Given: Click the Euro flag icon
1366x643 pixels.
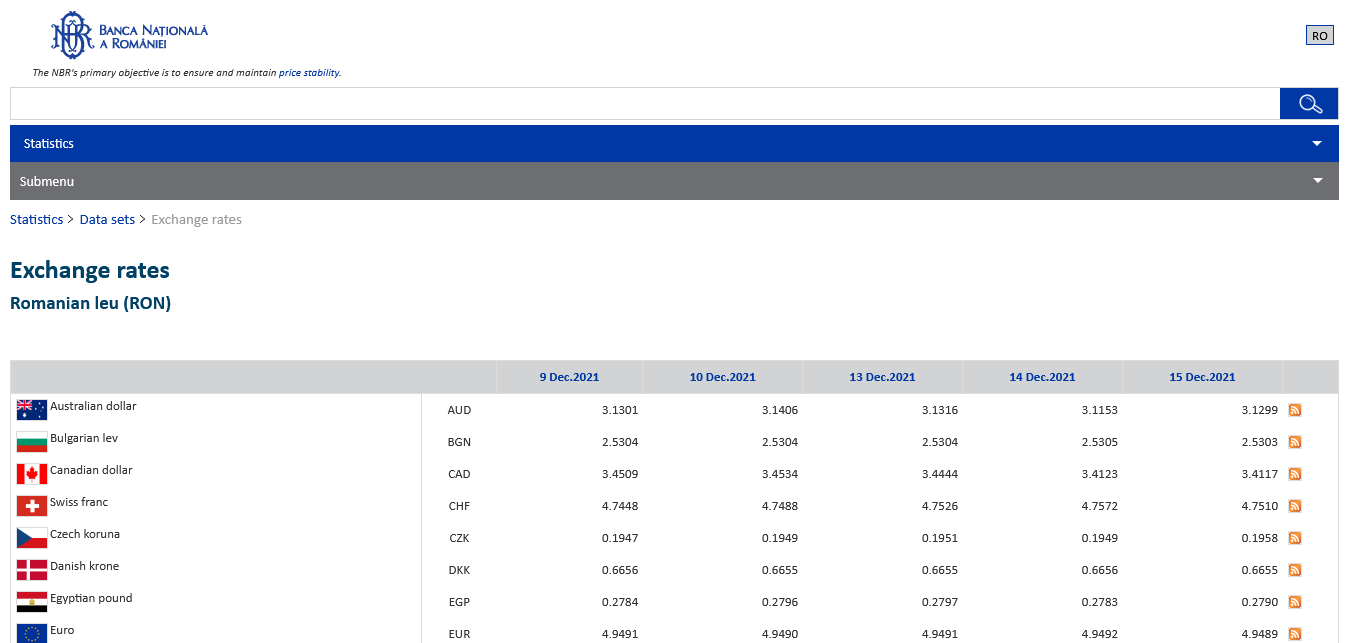Looking at the screenshot, I should pyautogui.click(x=32, y=633).
